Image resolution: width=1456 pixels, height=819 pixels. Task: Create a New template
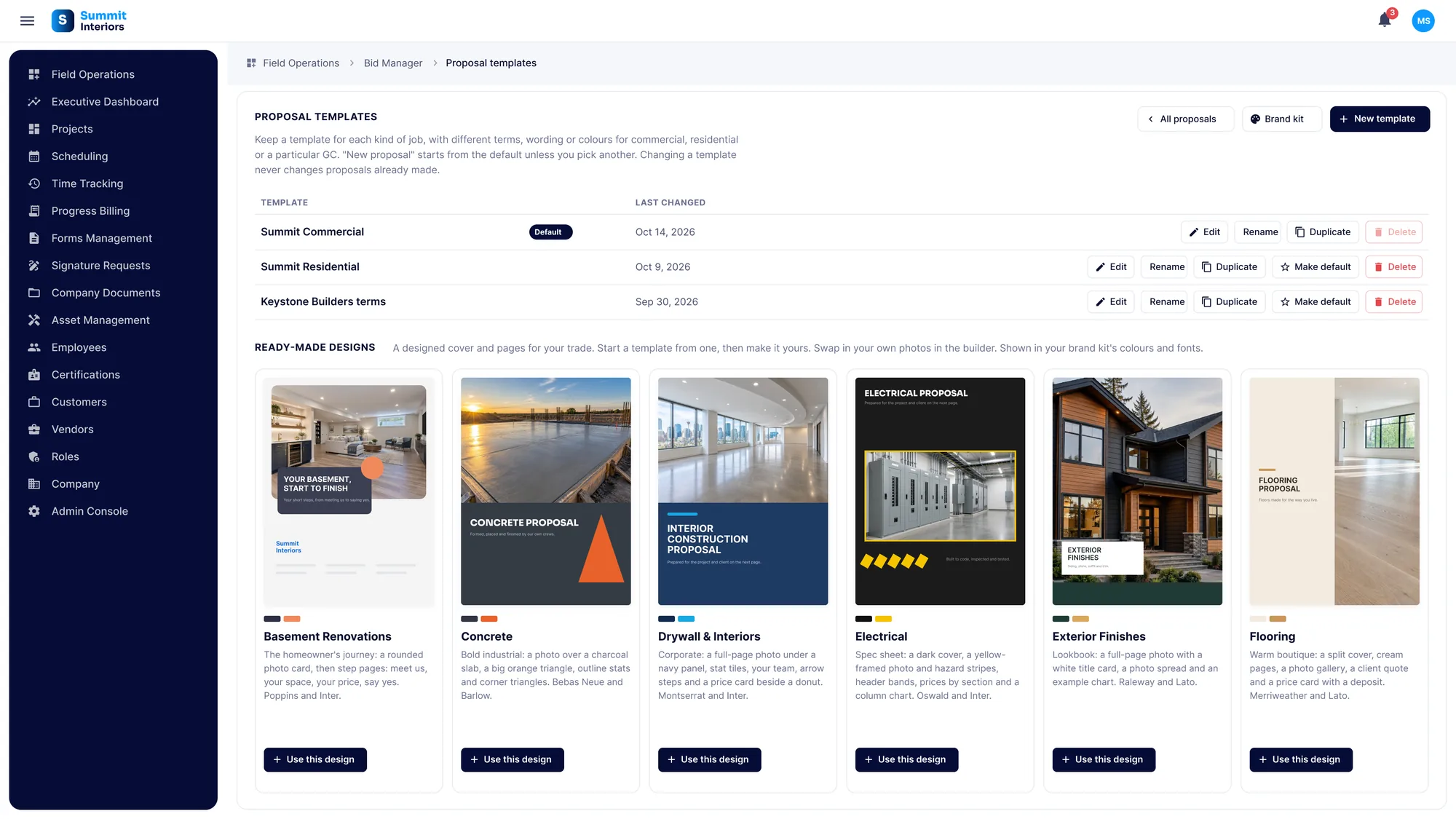pyautogui.click(x=1380, y=119)
